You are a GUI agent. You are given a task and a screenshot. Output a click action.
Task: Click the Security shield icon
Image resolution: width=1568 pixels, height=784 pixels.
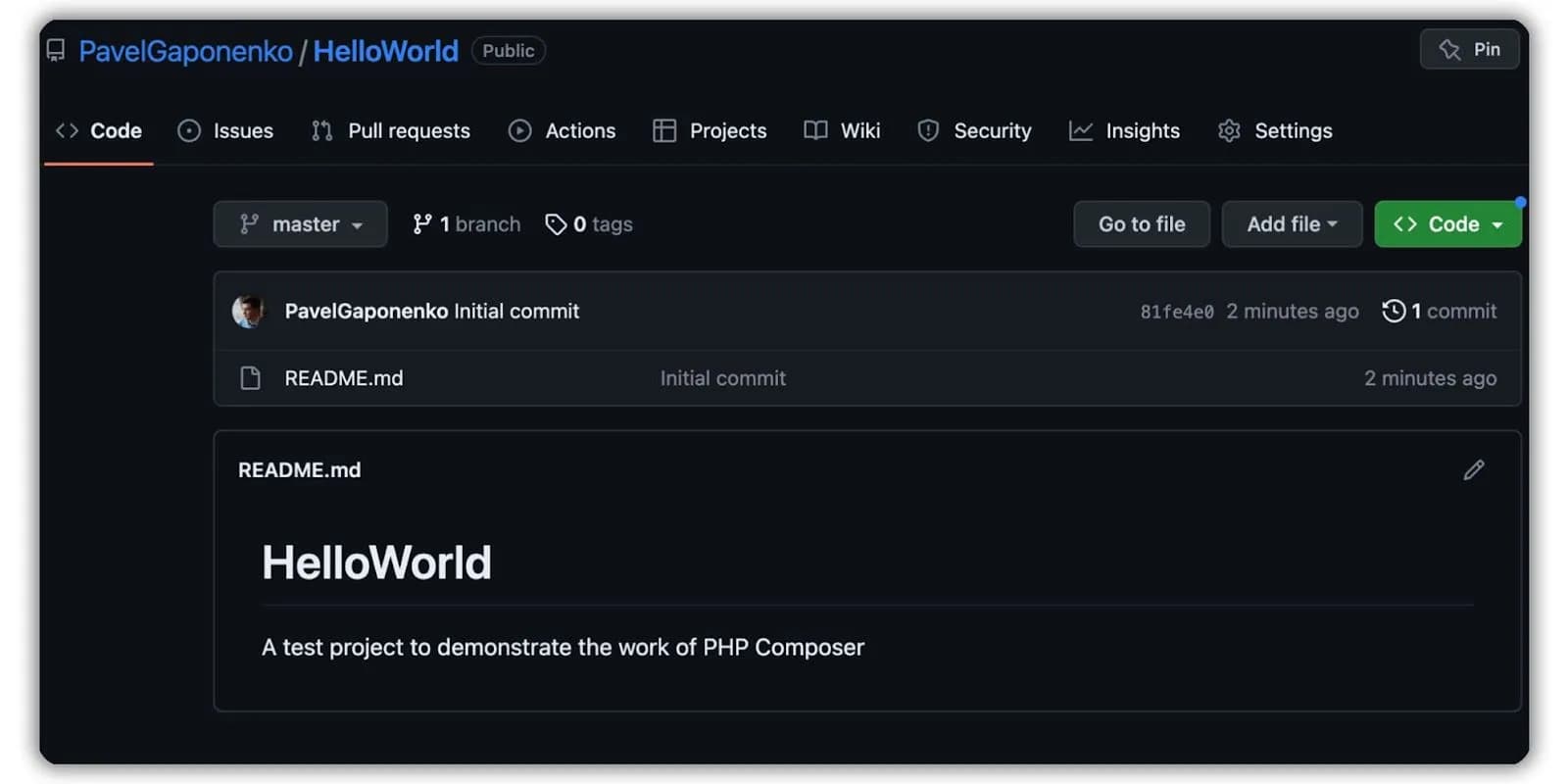click(x=928, y=130)
